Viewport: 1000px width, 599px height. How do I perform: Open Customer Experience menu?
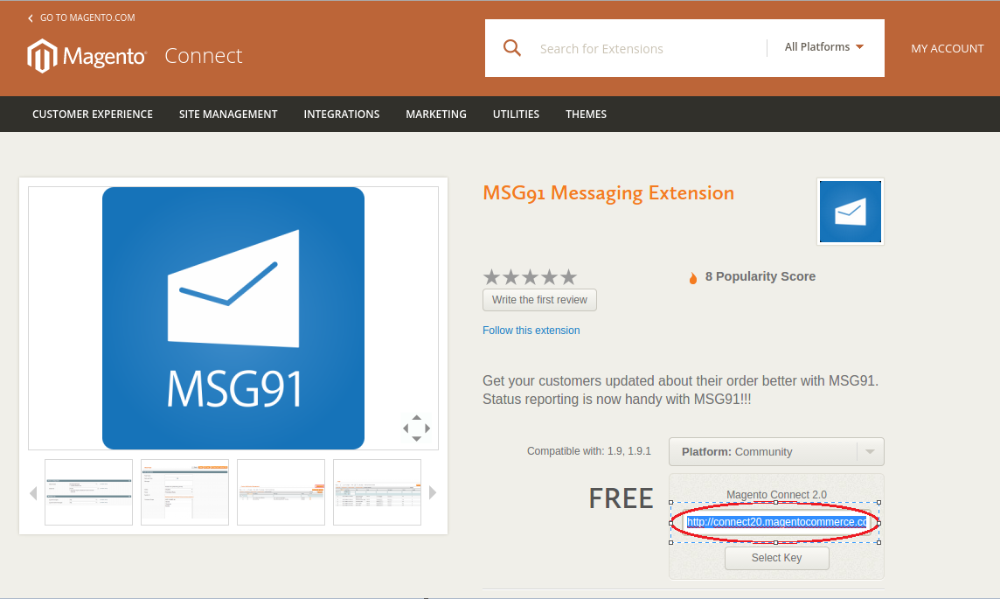[92, 114]
